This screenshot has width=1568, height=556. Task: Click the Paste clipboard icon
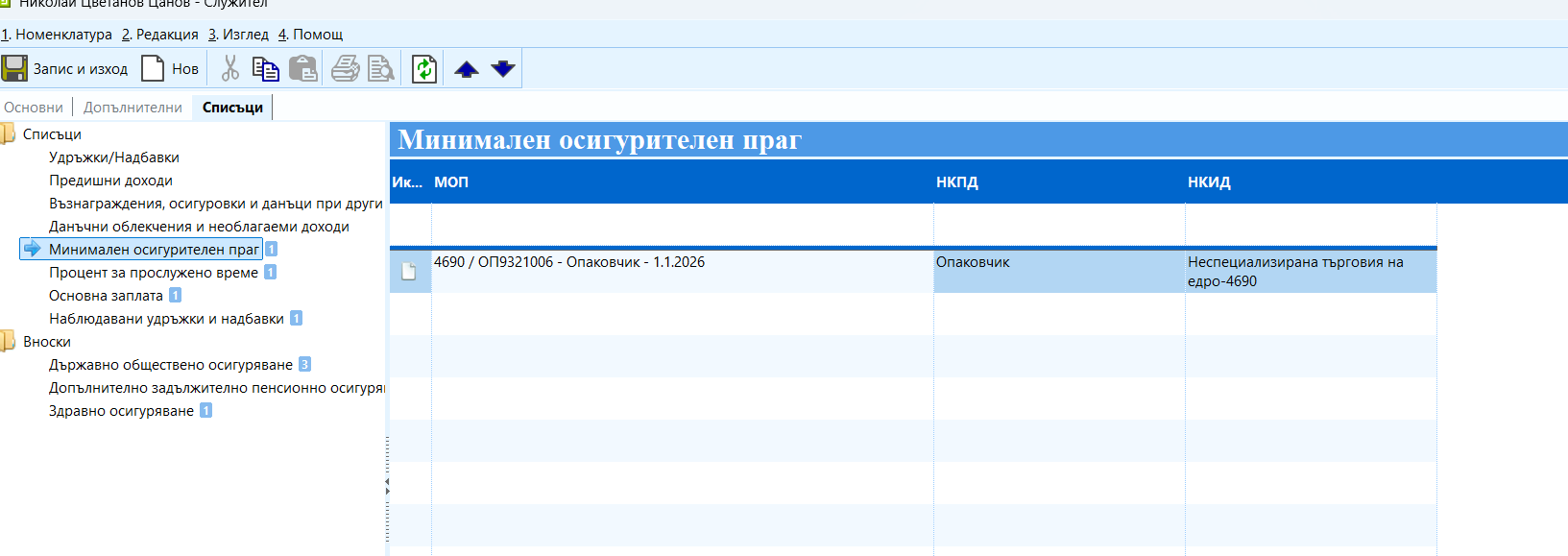coord(303,69)
